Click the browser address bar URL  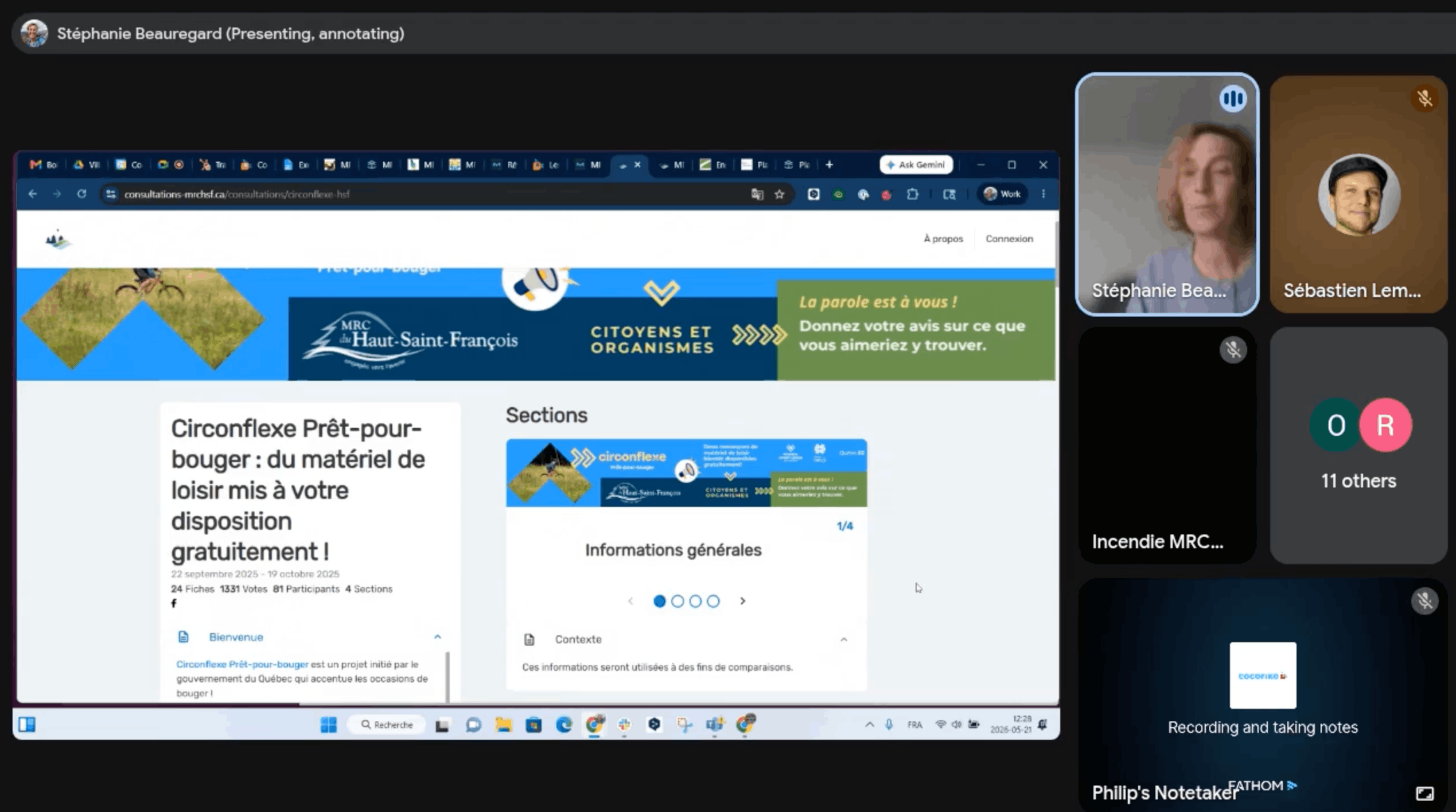[237, 194]
